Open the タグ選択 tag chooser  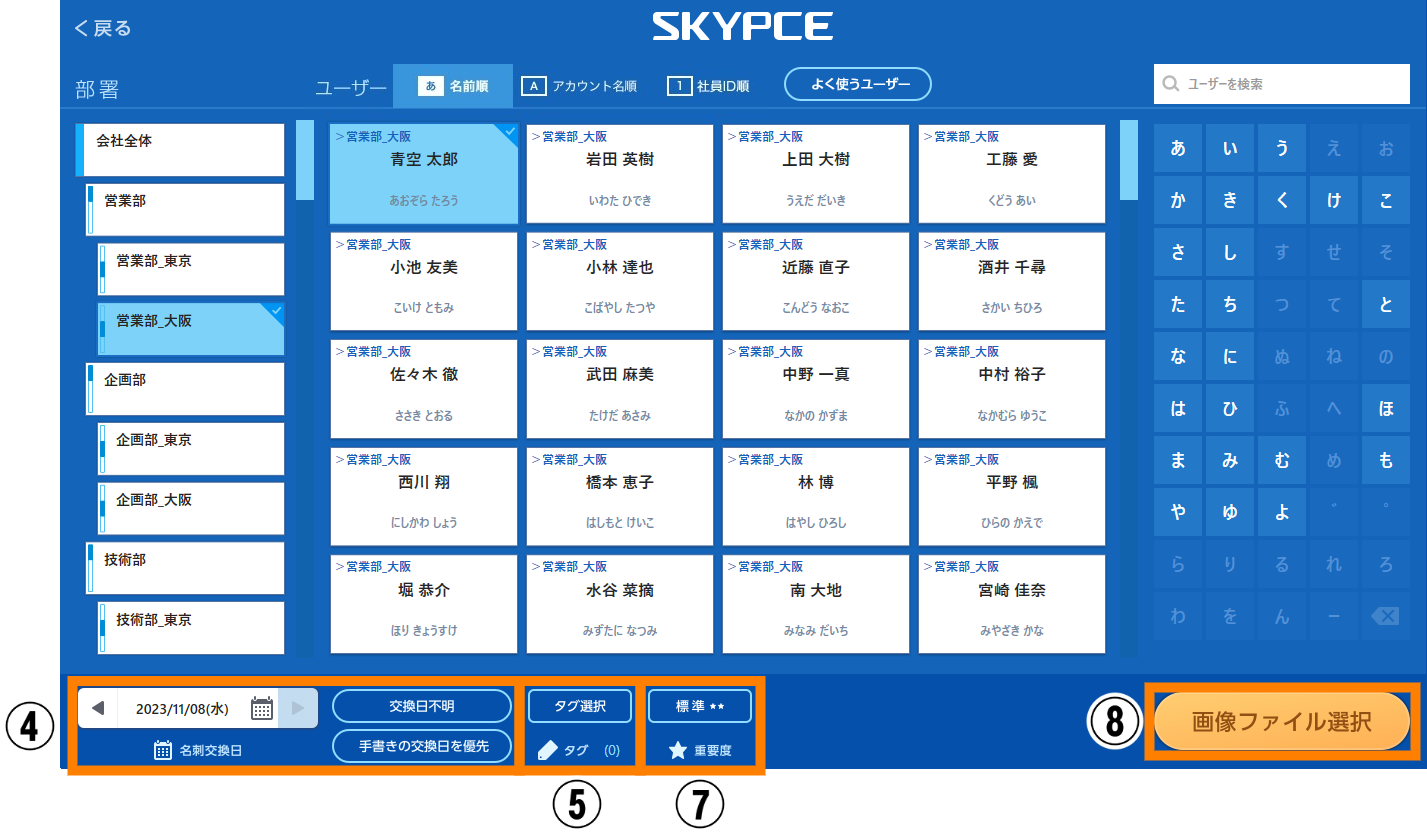580,706
